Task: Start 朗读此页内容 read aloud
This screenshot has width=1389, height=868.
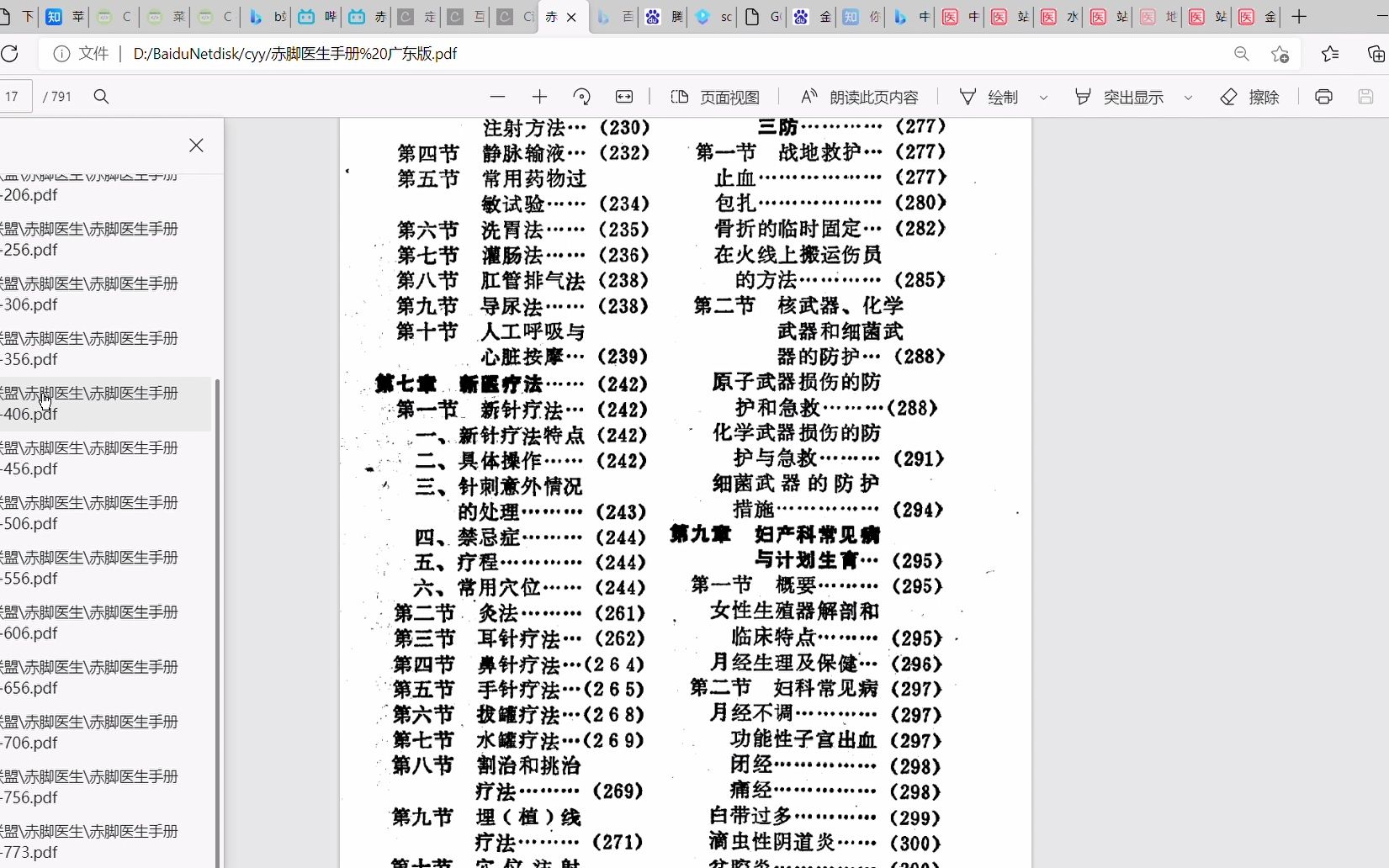Action: [x=859, y=97]
